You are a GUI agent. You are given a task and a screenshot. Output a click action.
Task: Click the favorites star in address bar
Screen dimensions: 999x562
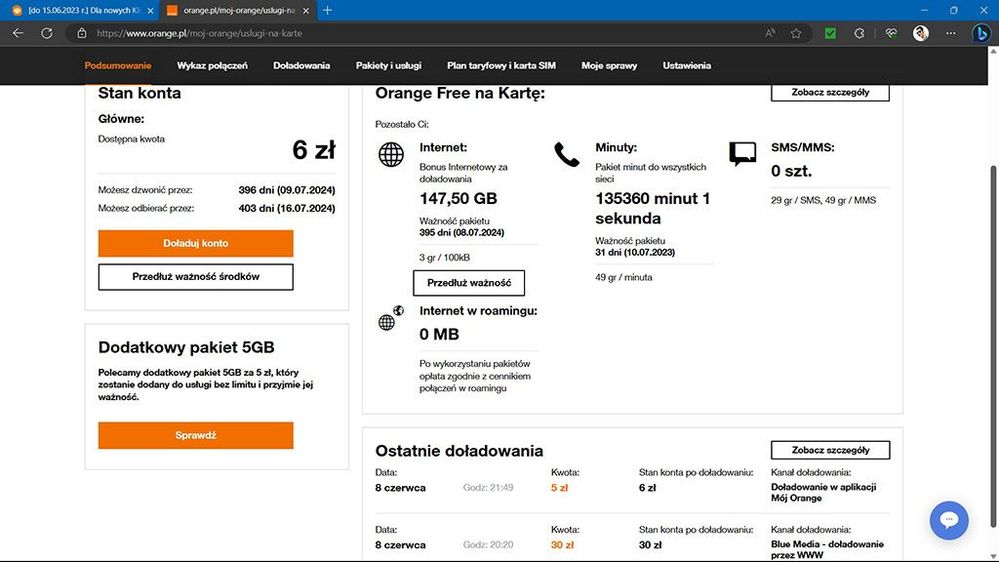click(796, 33)
